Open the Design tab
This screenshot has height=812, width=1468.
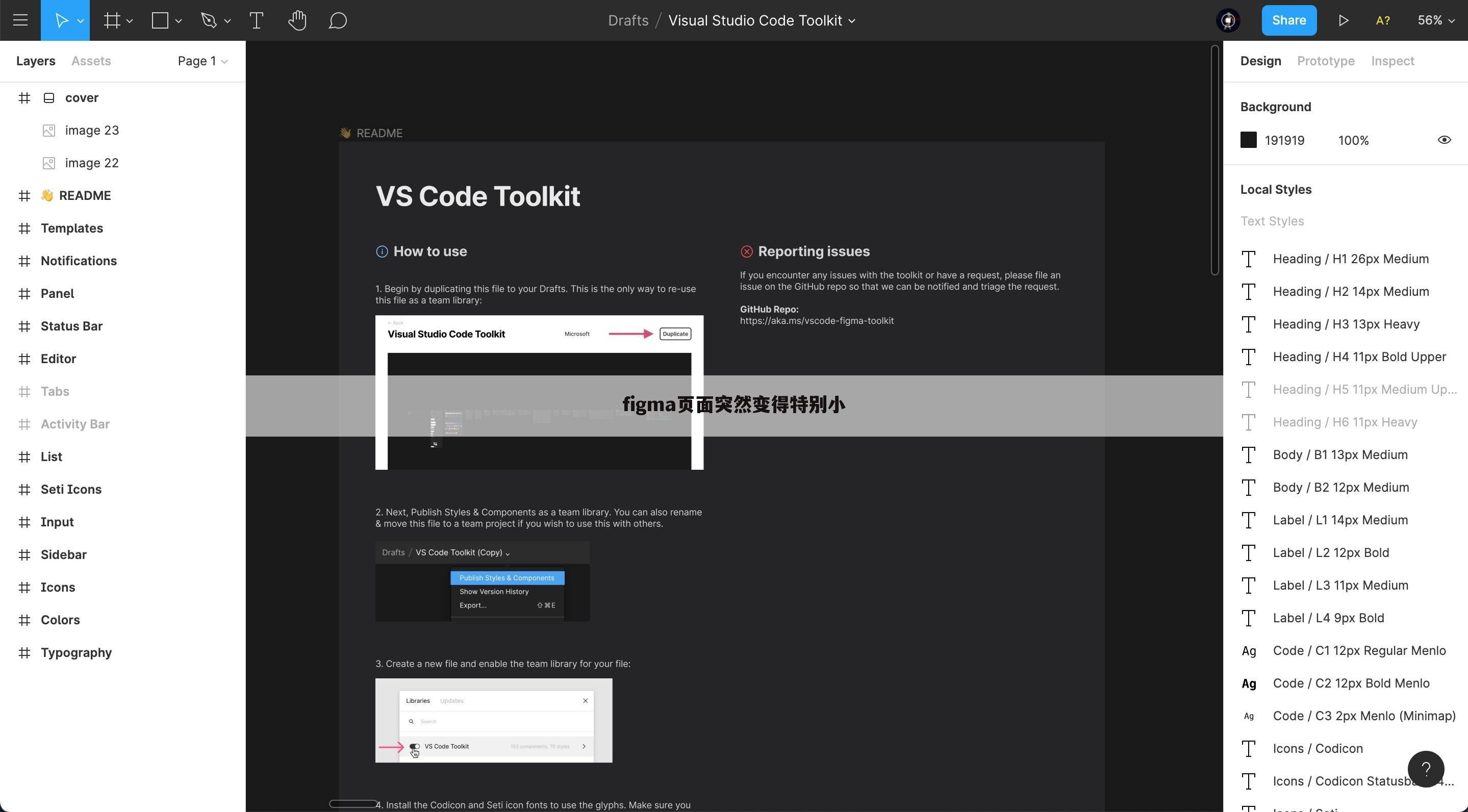(1260, 61)
